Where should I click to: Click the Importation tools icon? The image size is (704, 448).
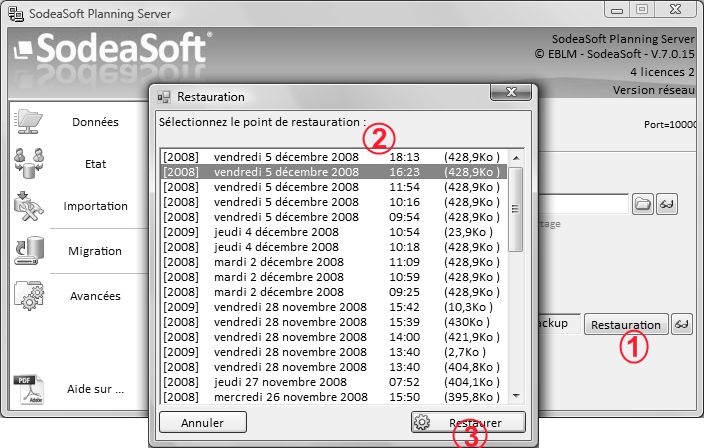point(28,206)
